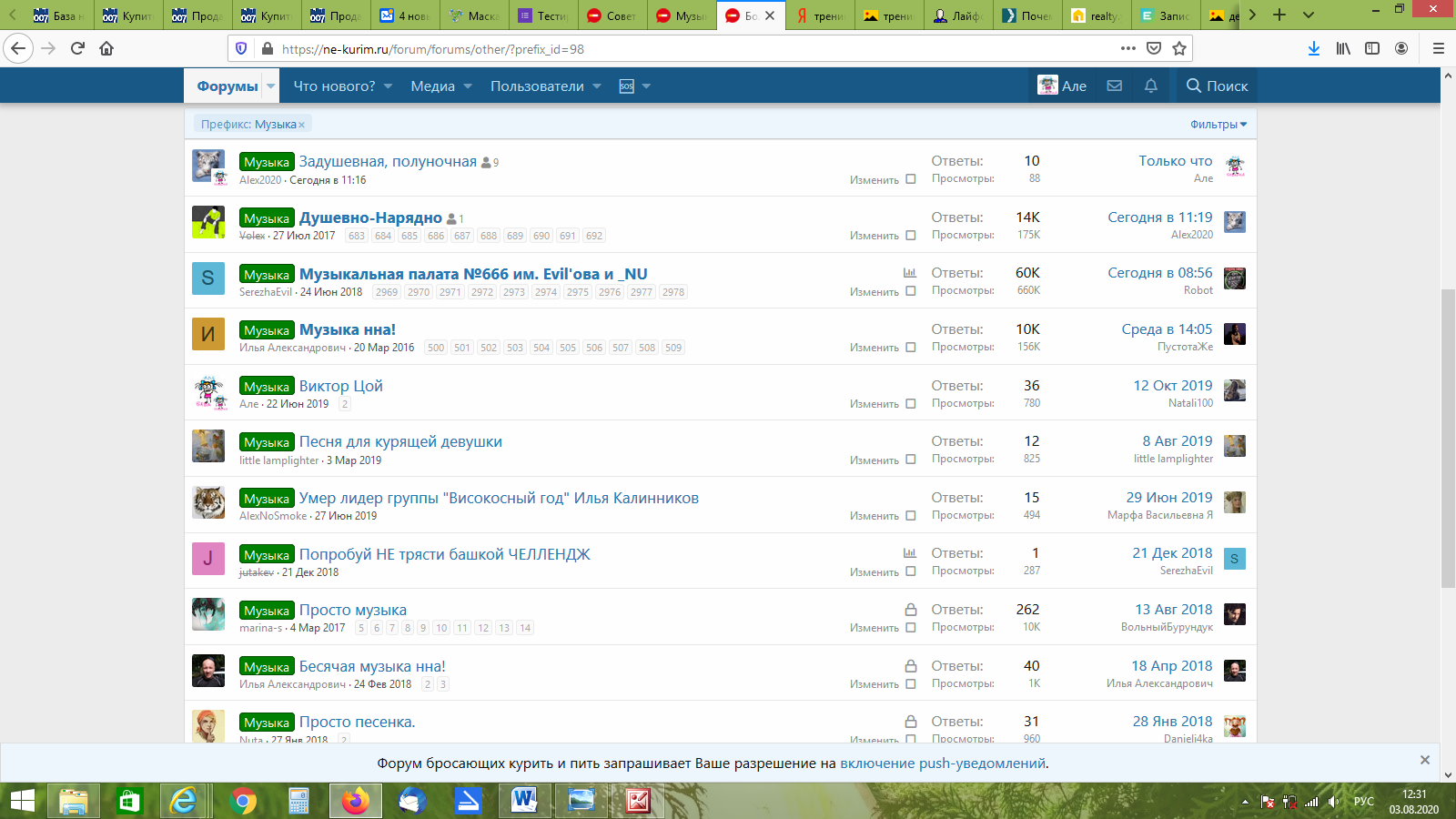Select checkbox for Музыкальная палата thread
Image resolution: width=1456 pixels, height=819 pixels.
[x=910, y=292]
